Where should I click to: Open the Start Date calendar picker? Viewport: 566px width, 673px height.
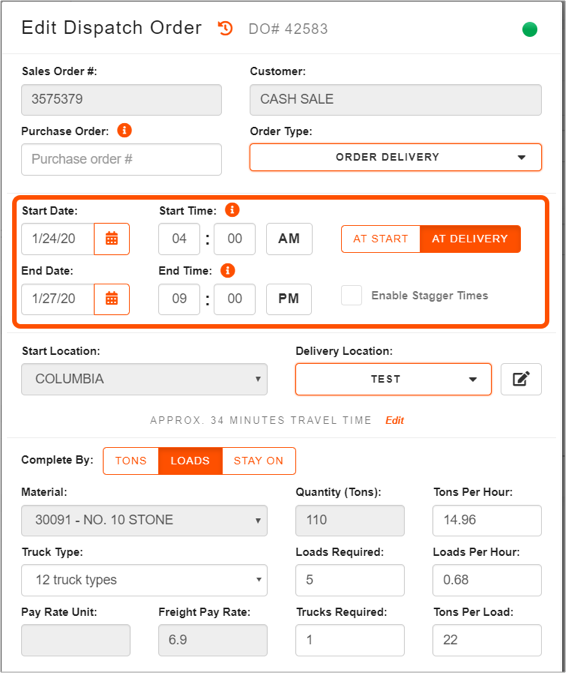click(x=112, y=239)
